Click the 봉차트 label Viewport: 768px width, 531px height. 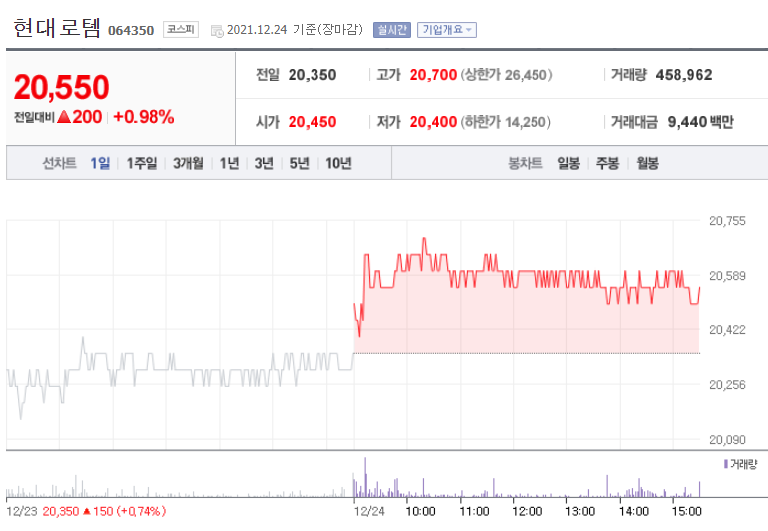pyautogui.click(x=525, y=163)
